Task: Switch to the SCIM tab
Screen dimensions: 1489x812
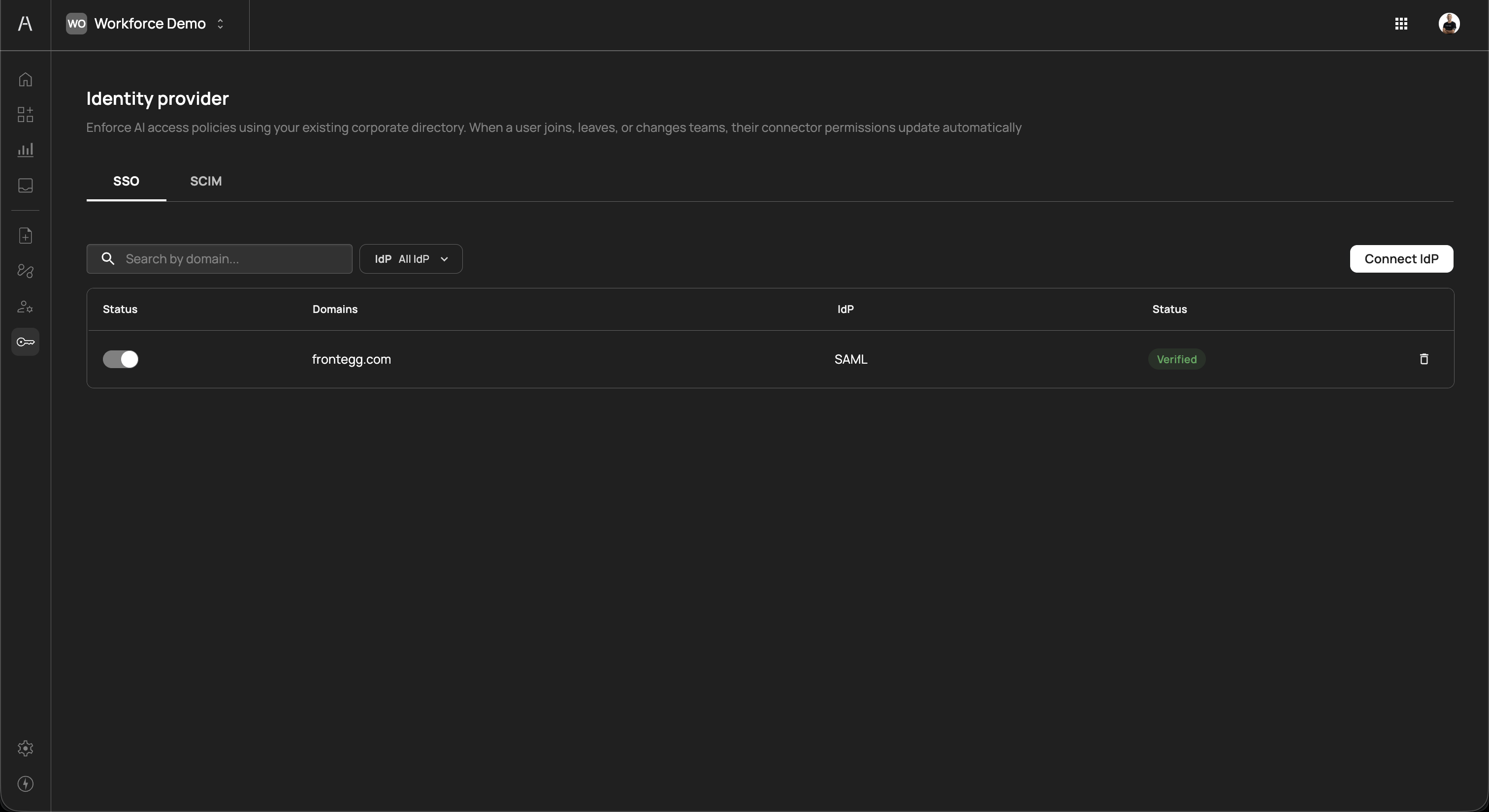Action: [x=206, y=181]
